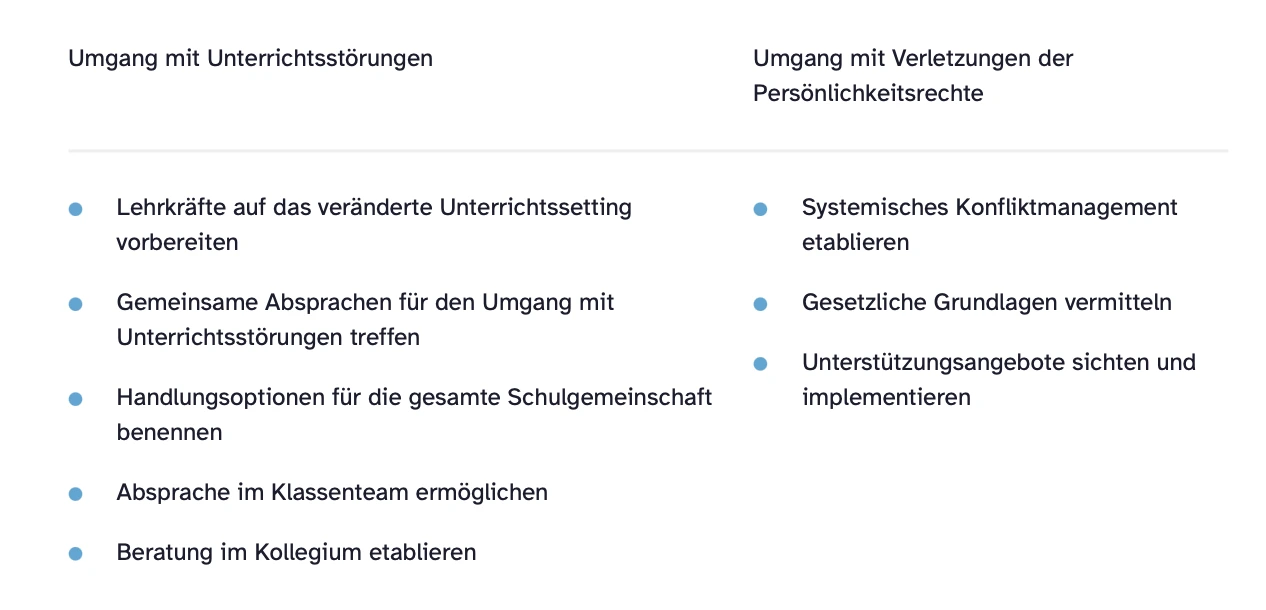Screen dimensions: 1266x610
Task: Click the bullet before 'Unterstützungsangebote sichten'
Action: point(760,364)
